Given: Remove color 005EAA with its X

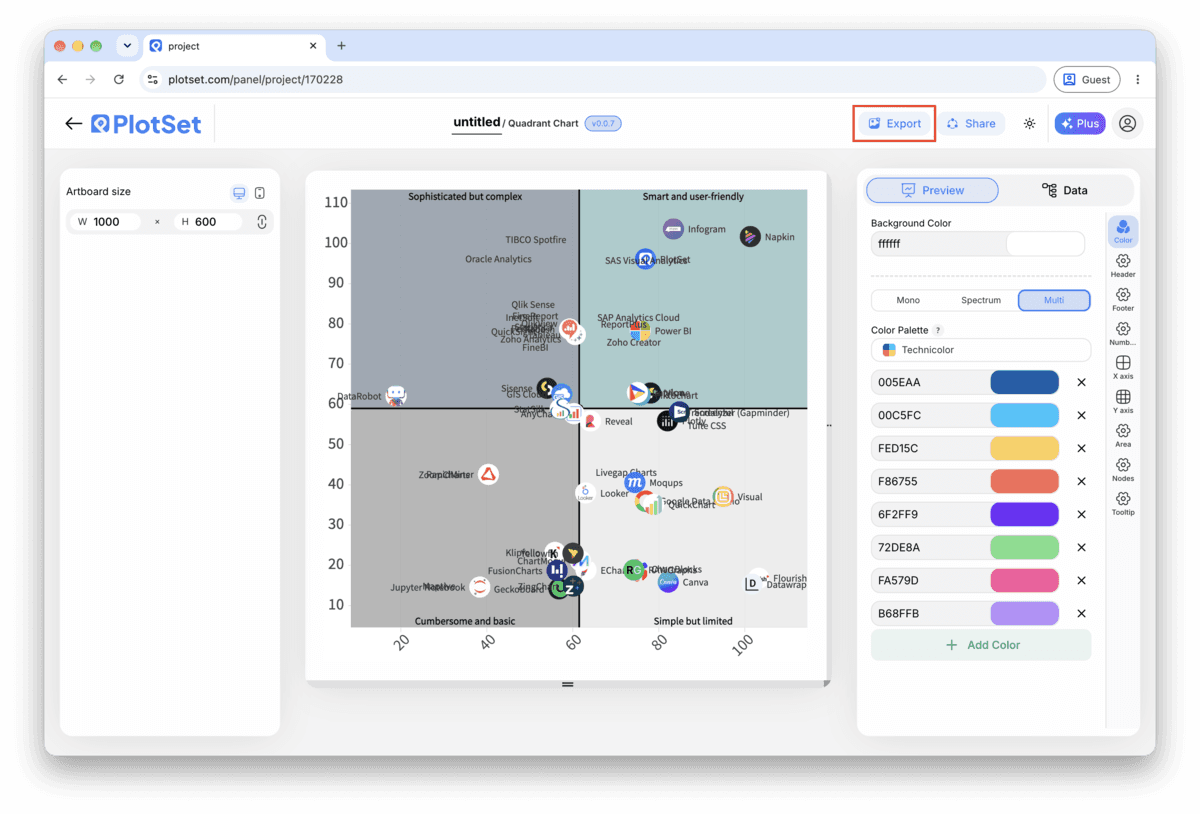Looking at the screenshot, I should (1081, 382).
